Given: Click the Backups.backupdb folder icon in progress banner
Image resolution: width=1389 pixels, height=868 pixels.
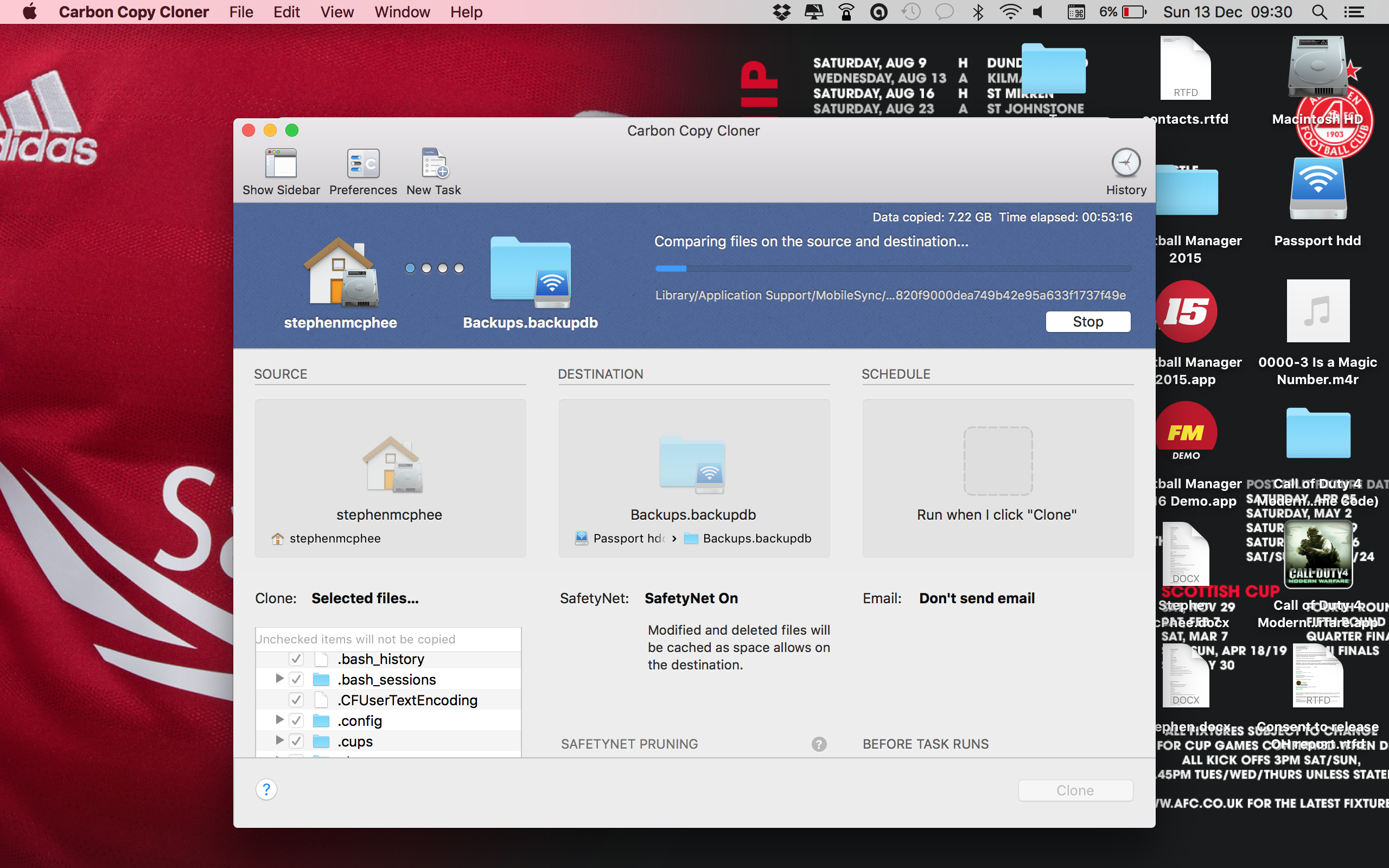Looking at the screenshot, I should (x=530, y=272).
